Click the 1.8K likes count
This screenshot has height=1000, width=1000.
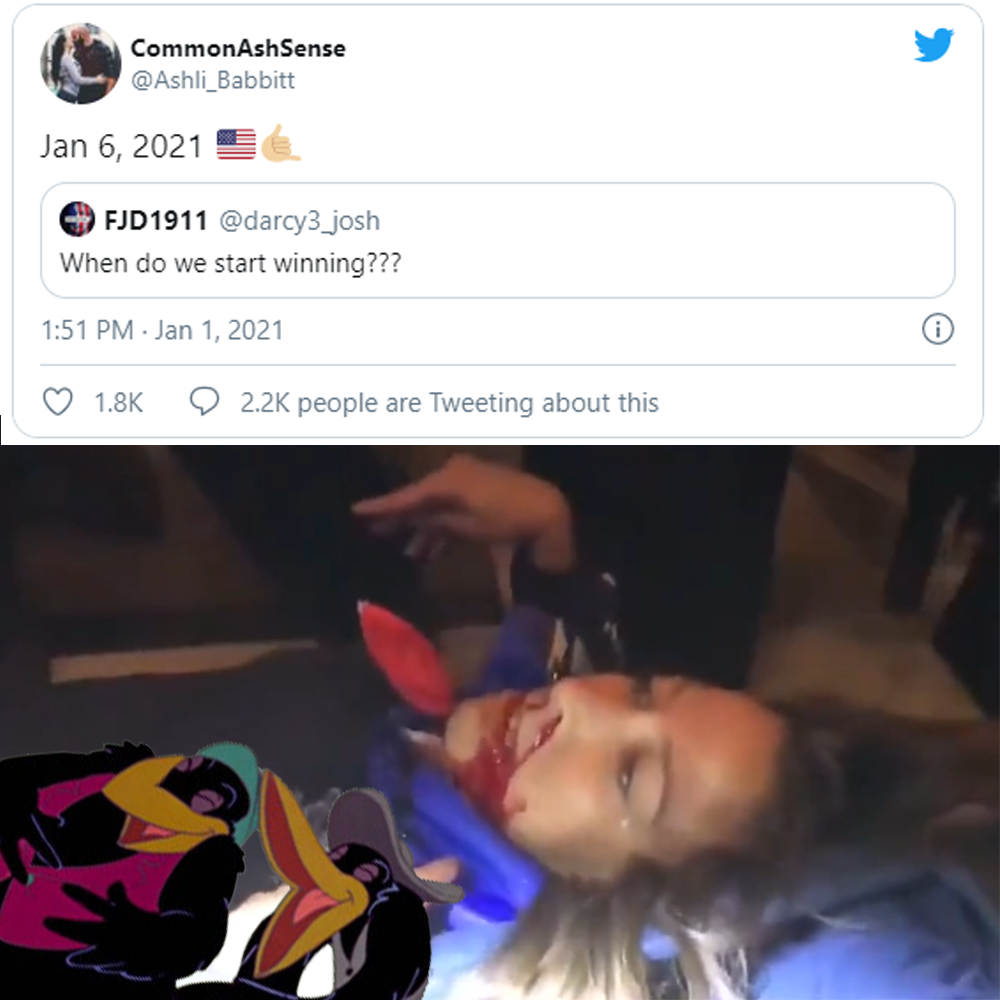pyautogui.click(x=119, y=403)
